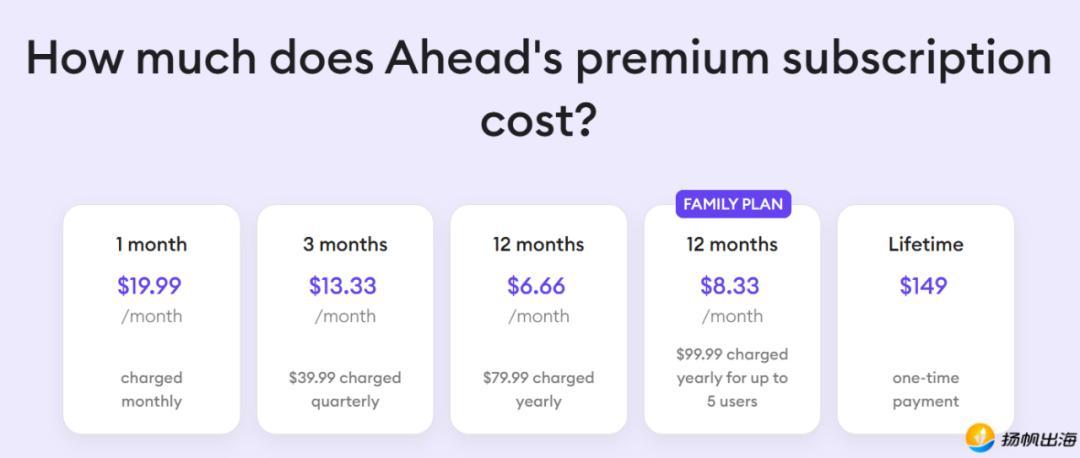The height and width of the screenshot is (458, 1080).
Task: Click the $8.33 price text
Action: (x=730, y=286)
